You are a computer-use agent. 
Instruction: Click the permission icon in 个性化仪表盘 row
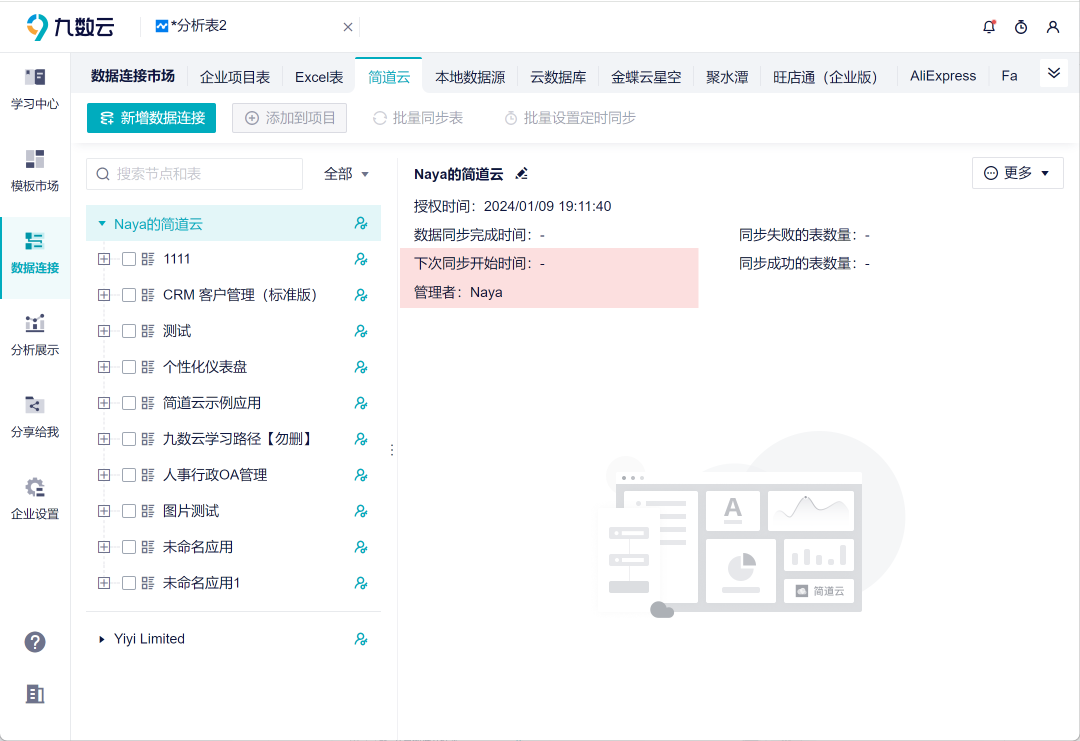click(361, 367)
